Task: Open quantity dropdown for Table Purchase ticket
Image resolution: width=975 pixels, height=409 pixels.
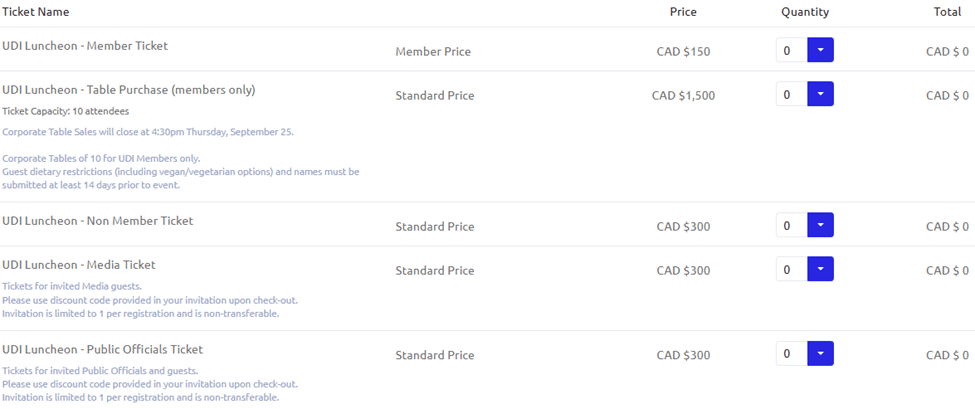Action: pos(820,95)
